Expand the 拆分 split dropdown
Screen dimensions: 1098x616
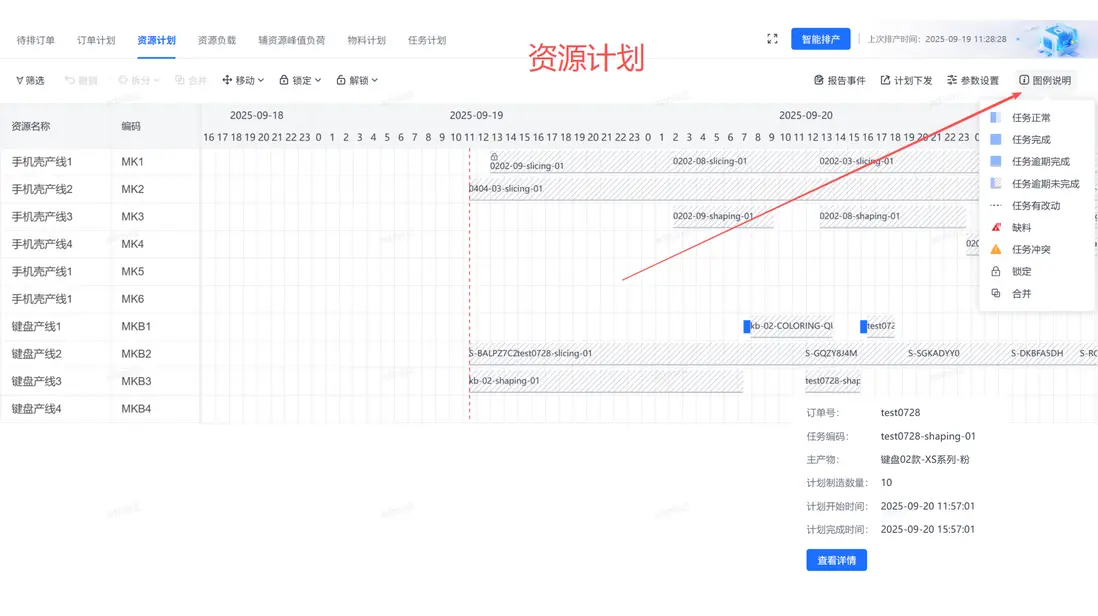(139, 80)
